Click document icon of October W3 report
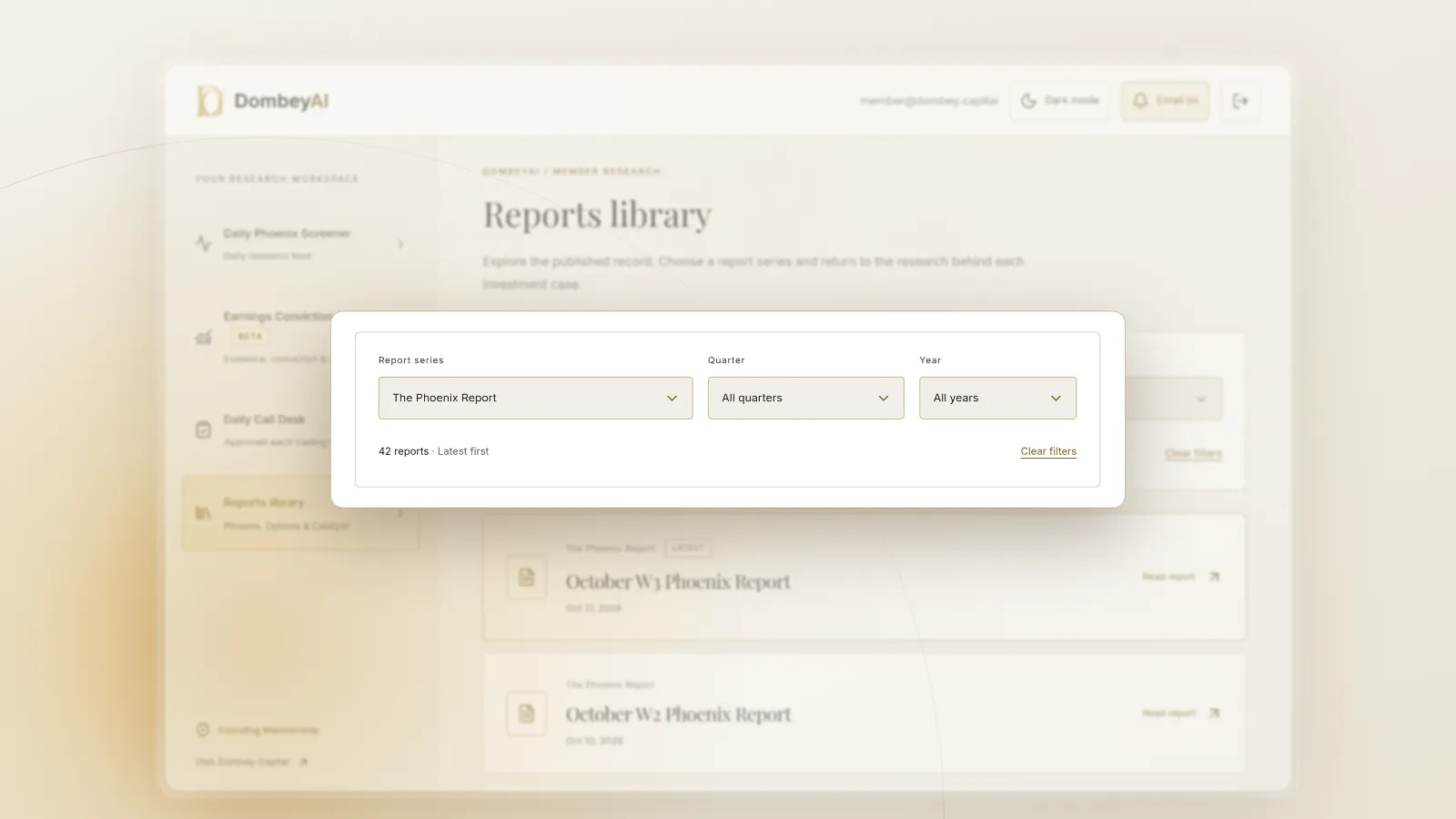This screenshot has width=1456, height=819. point(526,577)
